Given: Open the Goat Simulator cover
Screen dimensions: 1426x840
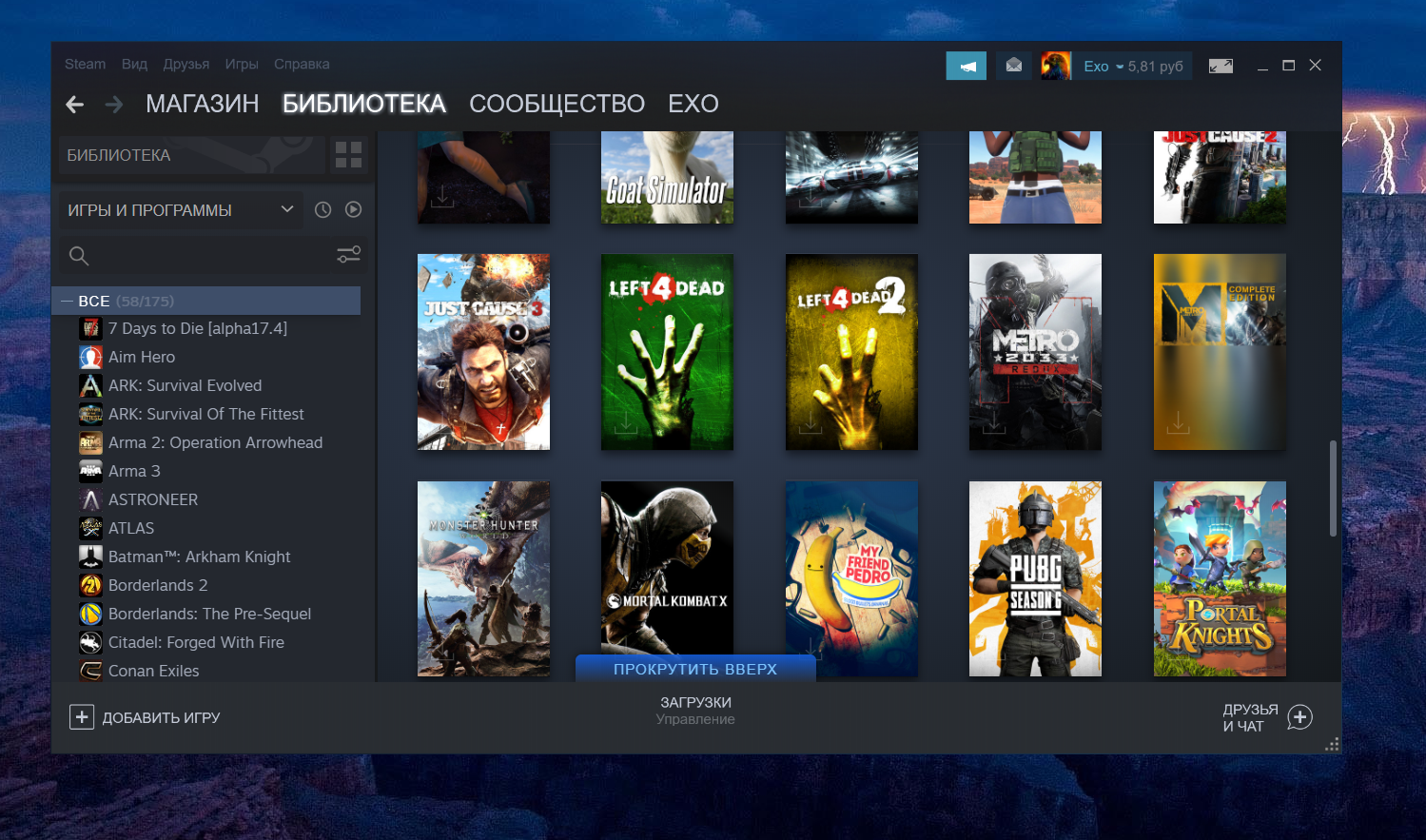Looking at the screenshot, I should pos(667,178).
